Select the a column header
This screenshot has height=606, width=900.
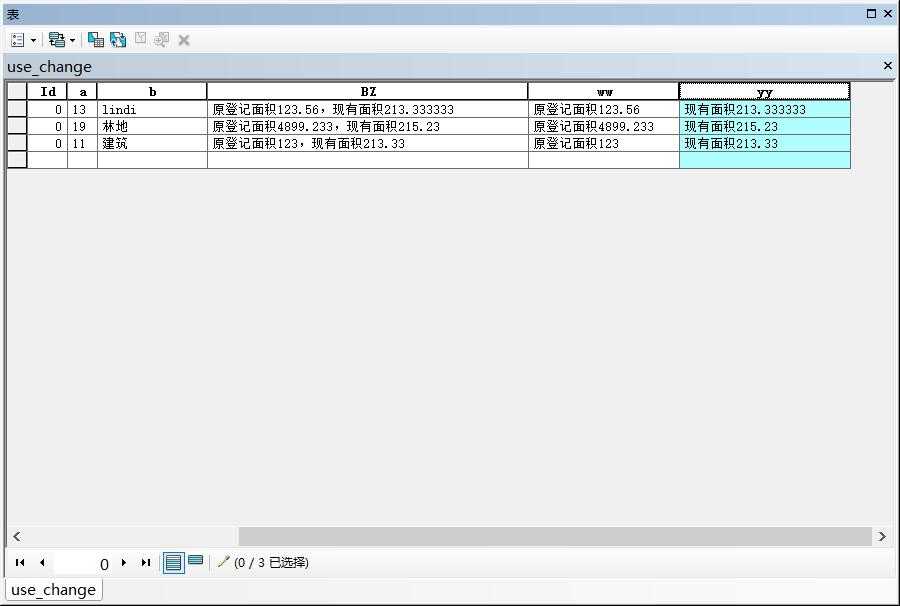(83, 91)
